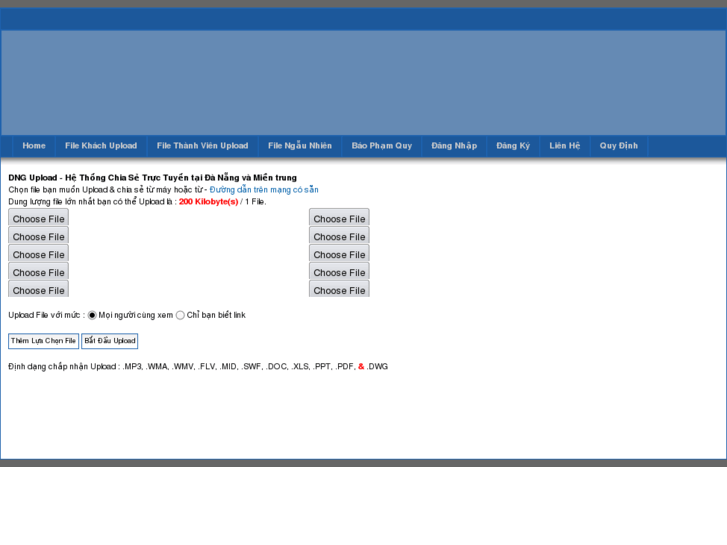Click fifth Choose File button in right column
Viewport: 727px width, 545px height.
click(339, 289)
